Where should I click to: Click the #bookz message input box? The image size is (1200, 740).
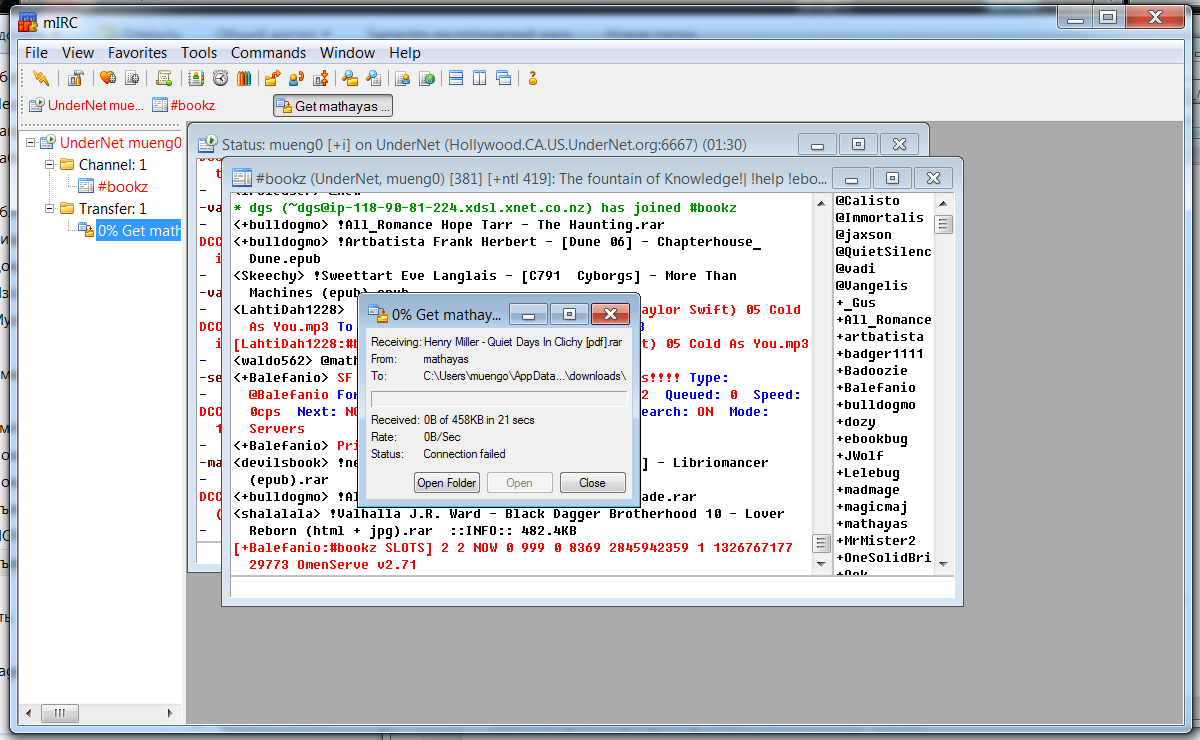(592, 587)
